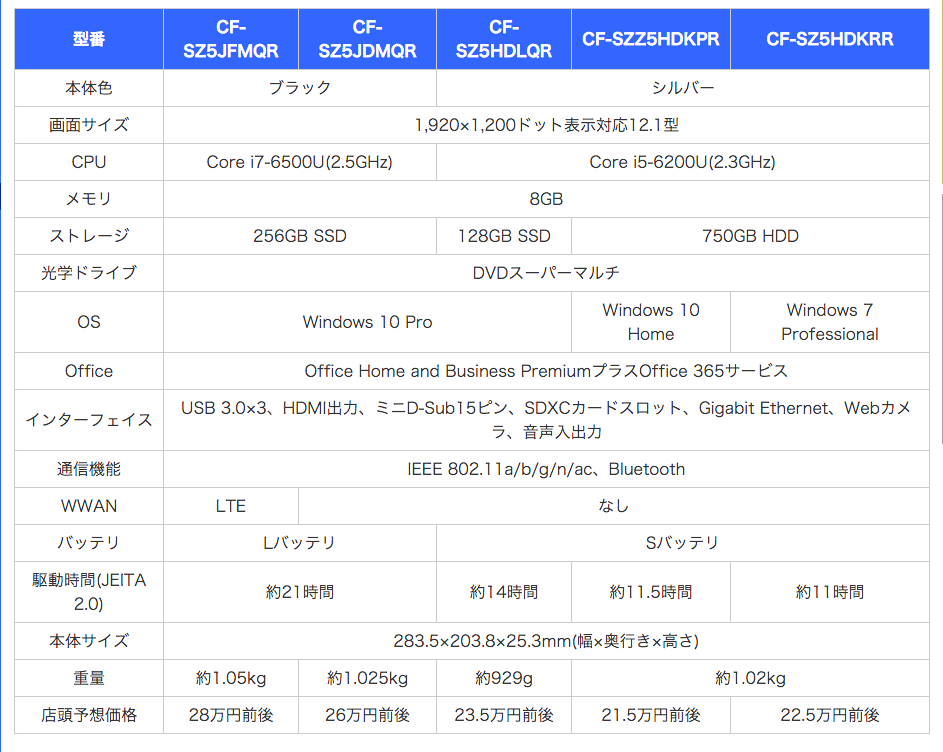The width and height of the screenshot is (943, 752).
Task: Click the Core i5-6200U(2.3GHz) cell
Action: [683, 162]
